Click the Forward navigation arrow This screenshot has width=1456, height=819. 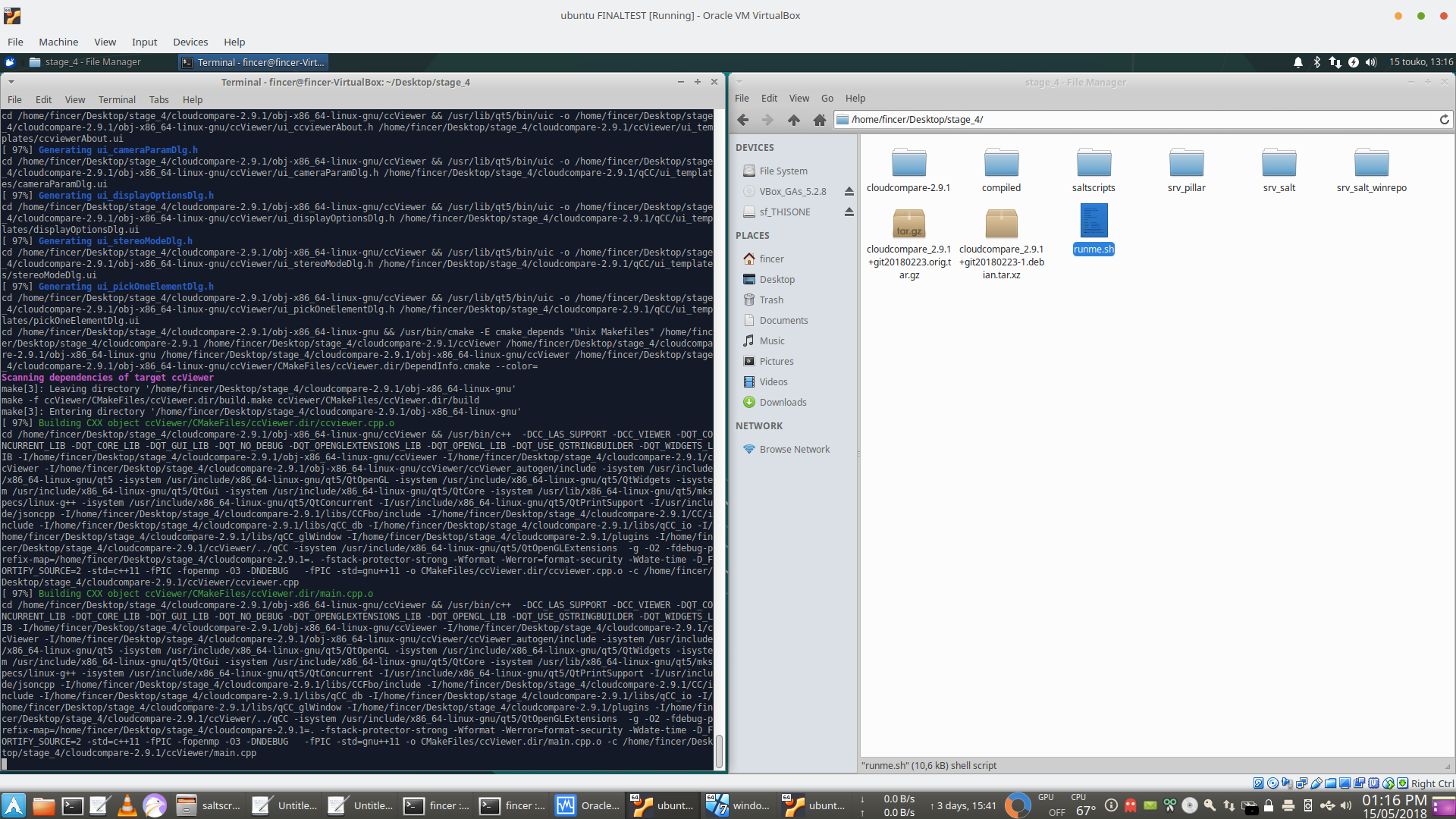767,120
